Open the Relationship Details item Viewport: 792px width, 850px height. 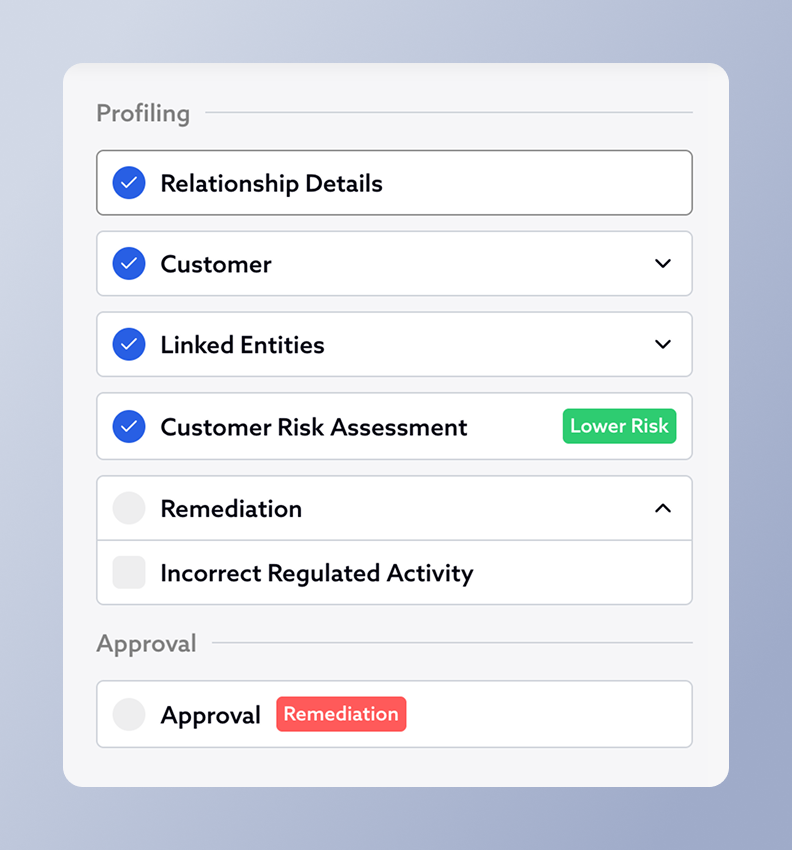[271, 184]
